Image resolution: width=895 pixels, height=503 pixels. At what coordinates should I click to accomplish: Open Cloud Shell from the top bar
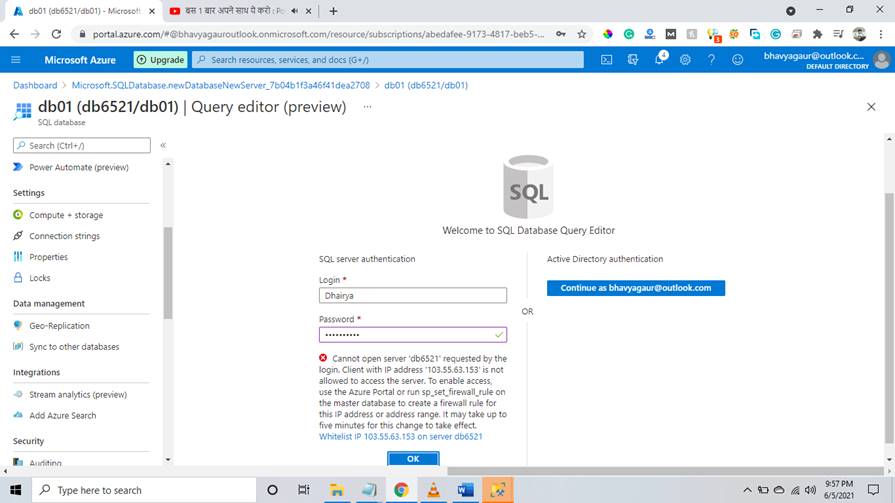[606, 59]
